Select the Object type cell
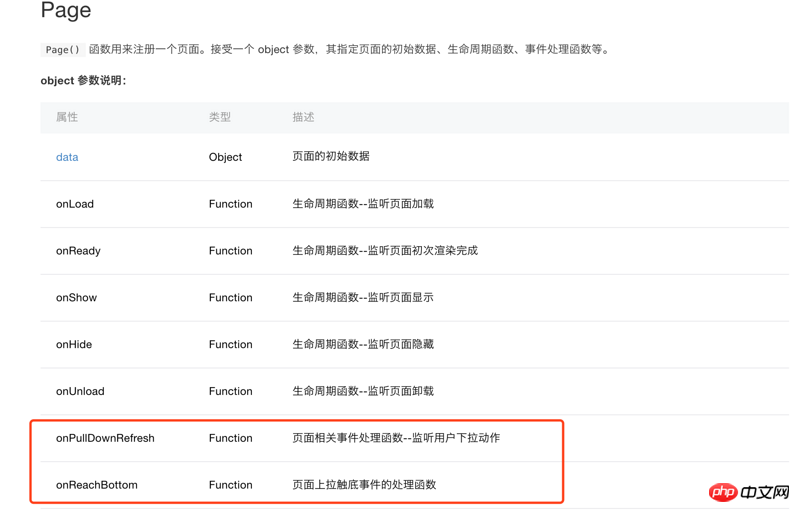 (x=226, y=157)
